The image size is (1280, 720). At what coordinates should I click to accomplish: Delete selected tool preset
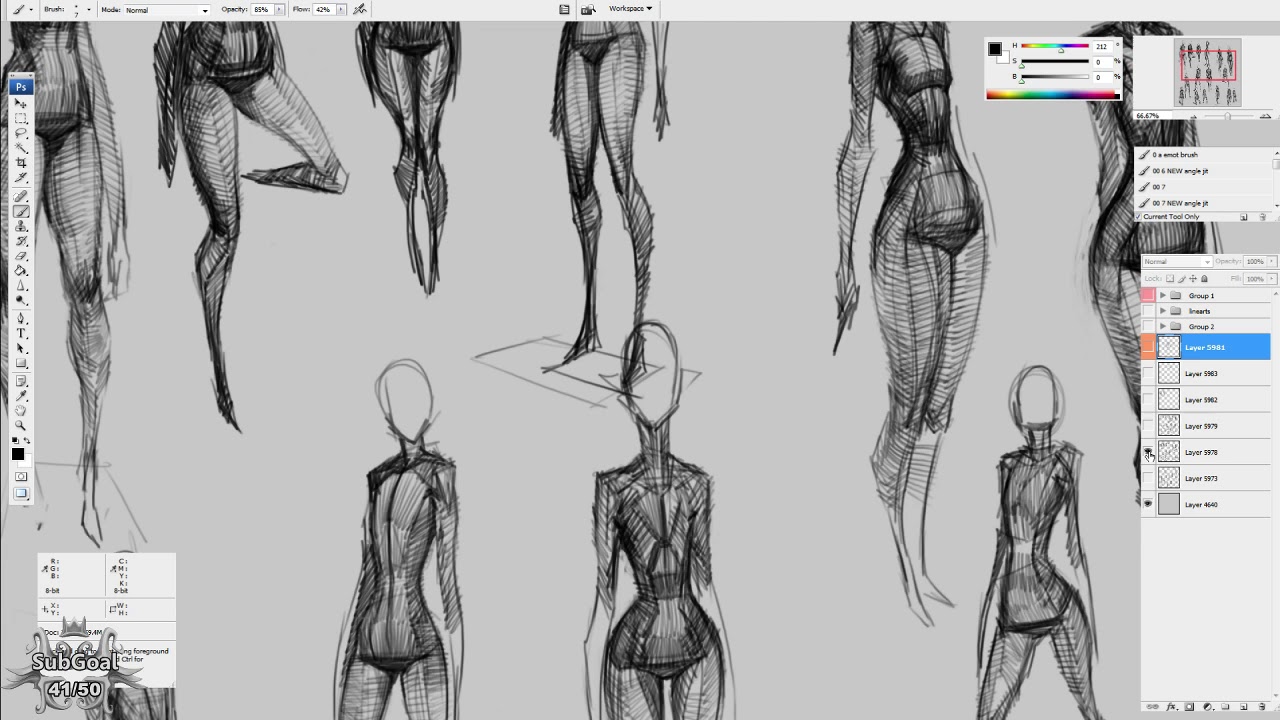(1262, 217)
